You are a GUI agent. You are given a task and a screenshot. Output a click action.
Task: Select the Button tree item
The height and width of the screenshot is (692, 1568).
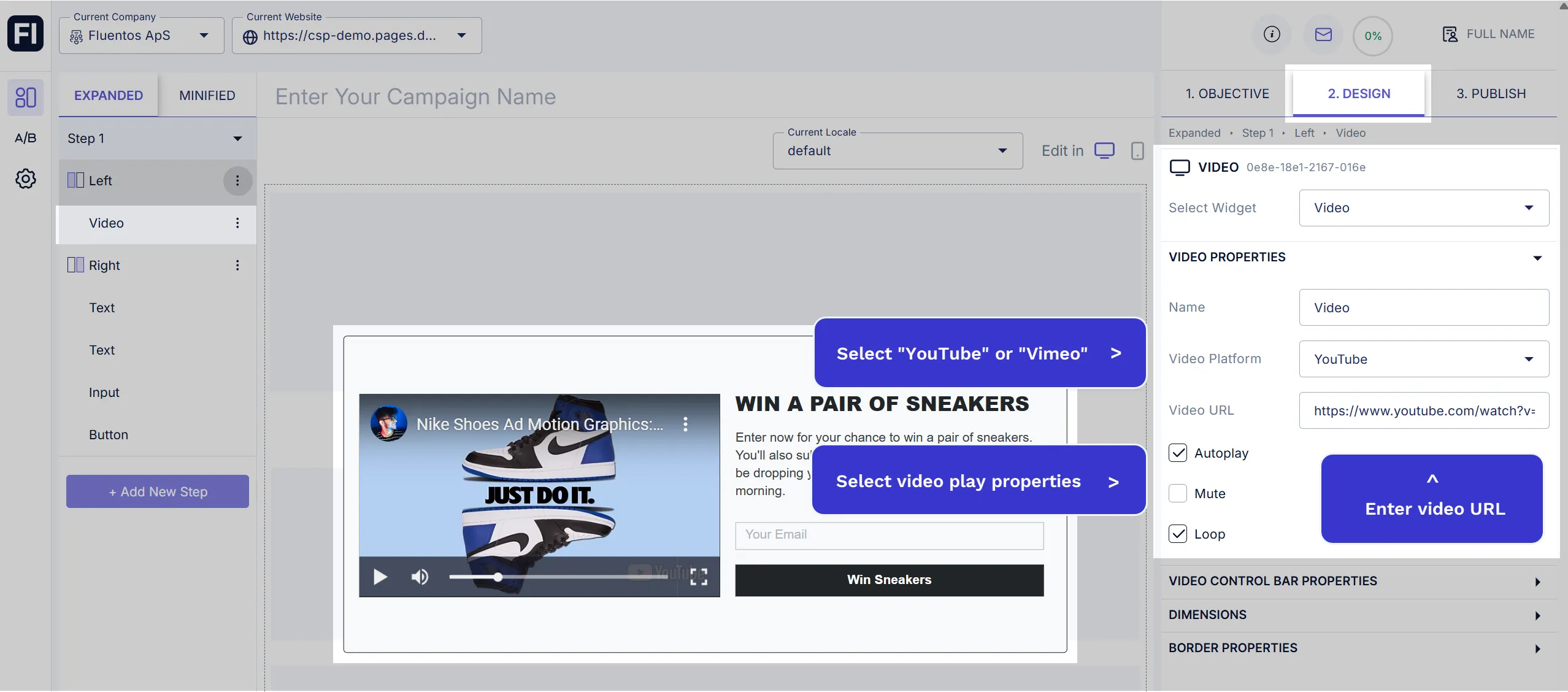pyautogui.click(x=157, y=434)
